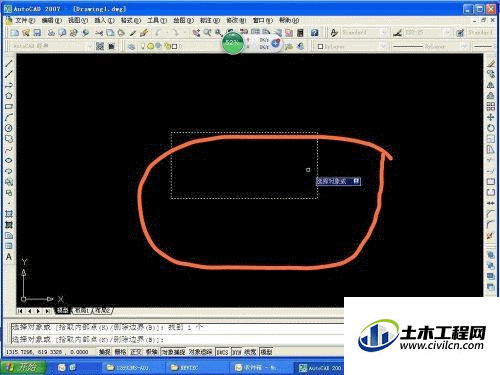Open the AutoCAD 200 taskbar button

(x=319, y=368)
